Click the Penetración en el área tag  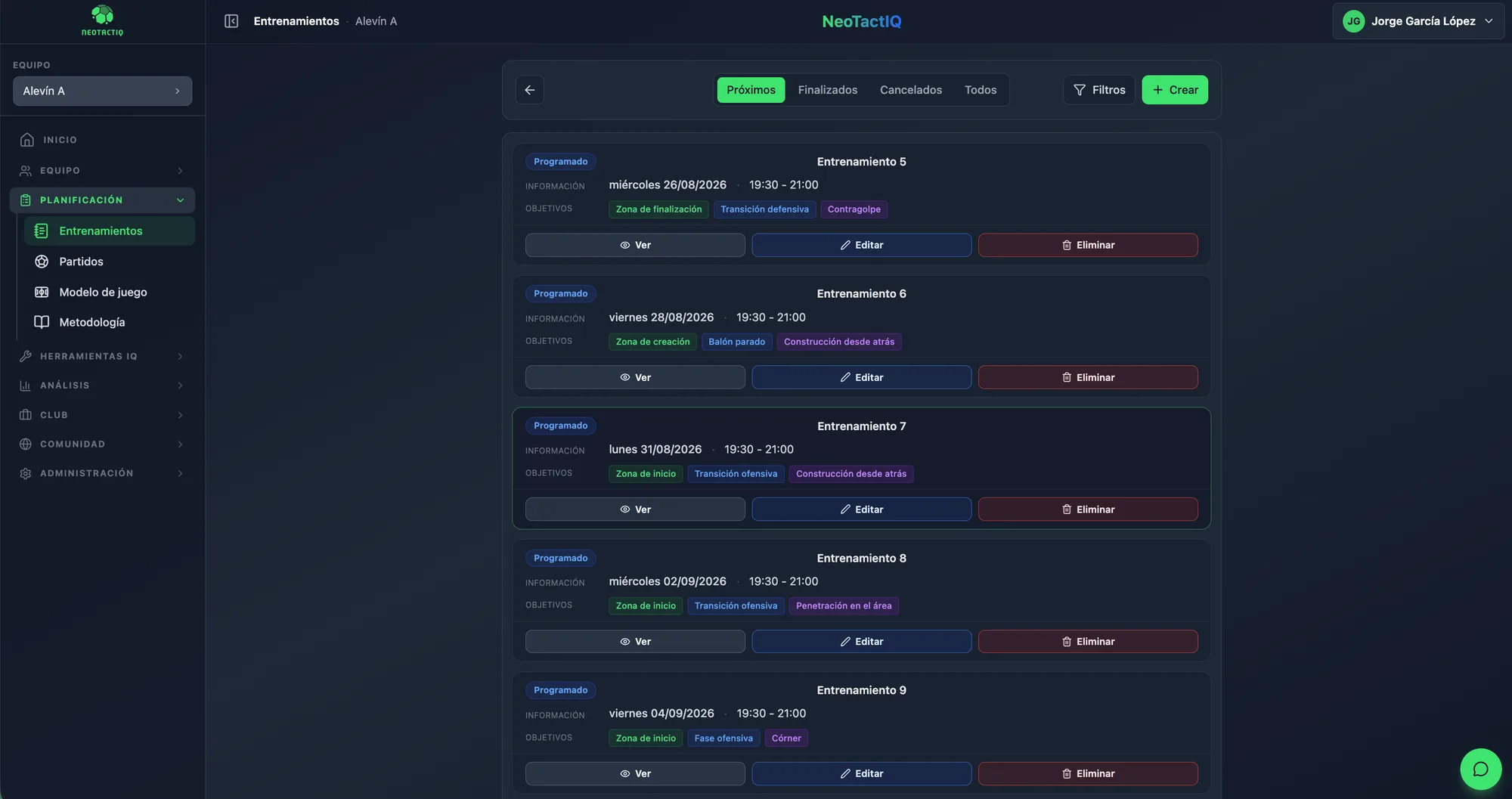[844, 605]
